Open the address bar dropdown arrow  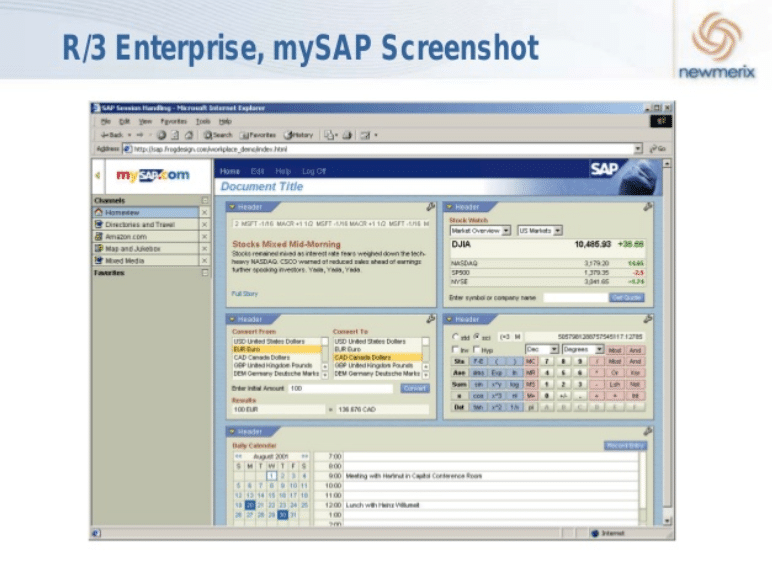point(638,149)
